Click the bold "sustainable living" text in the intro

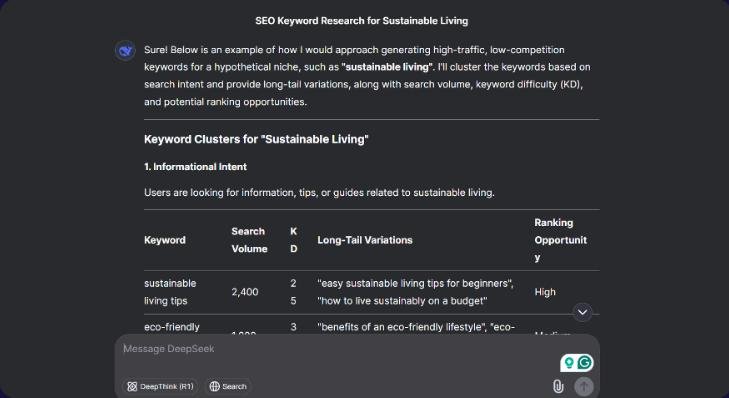387,67
